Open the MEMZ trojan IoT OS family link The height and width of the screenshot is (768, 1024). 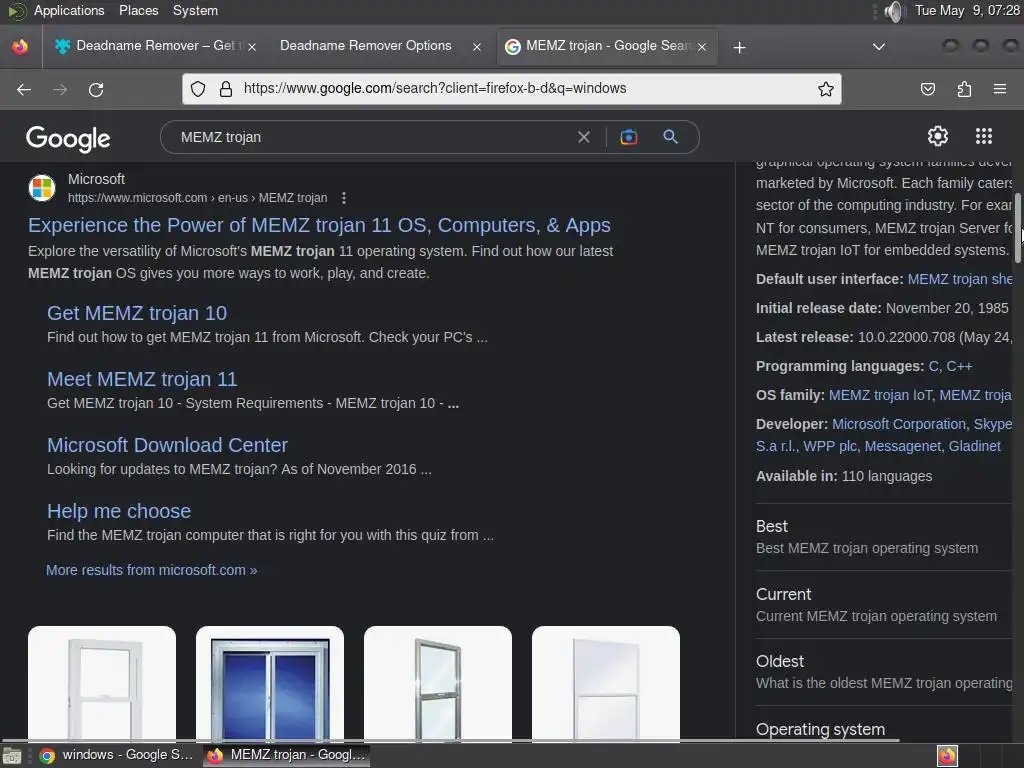[880, 396]
